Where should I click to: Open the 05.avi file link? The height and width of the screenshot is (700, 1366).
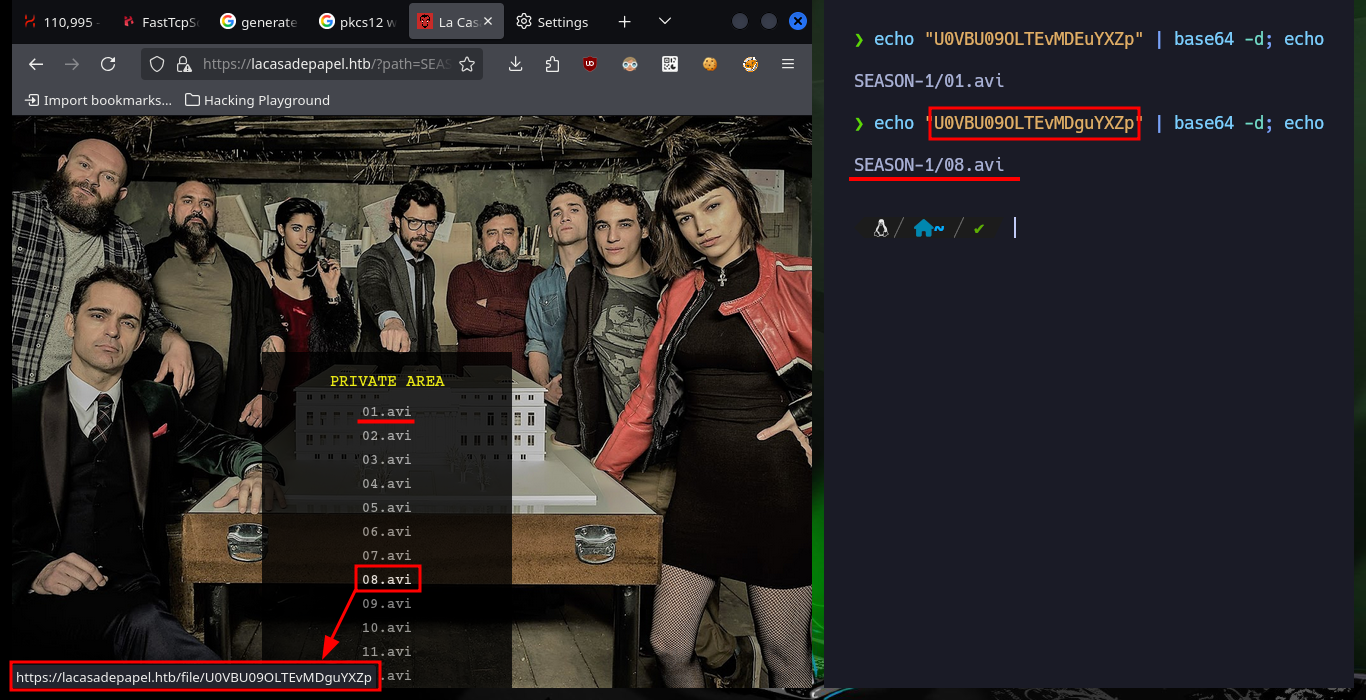click(386, 507)
